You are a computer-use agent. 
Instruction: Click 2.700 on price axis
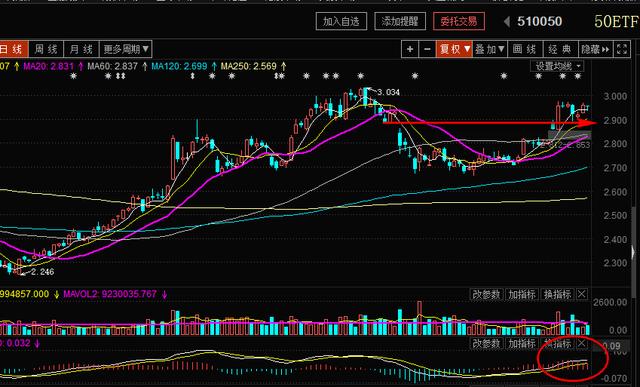coord(615,168)
